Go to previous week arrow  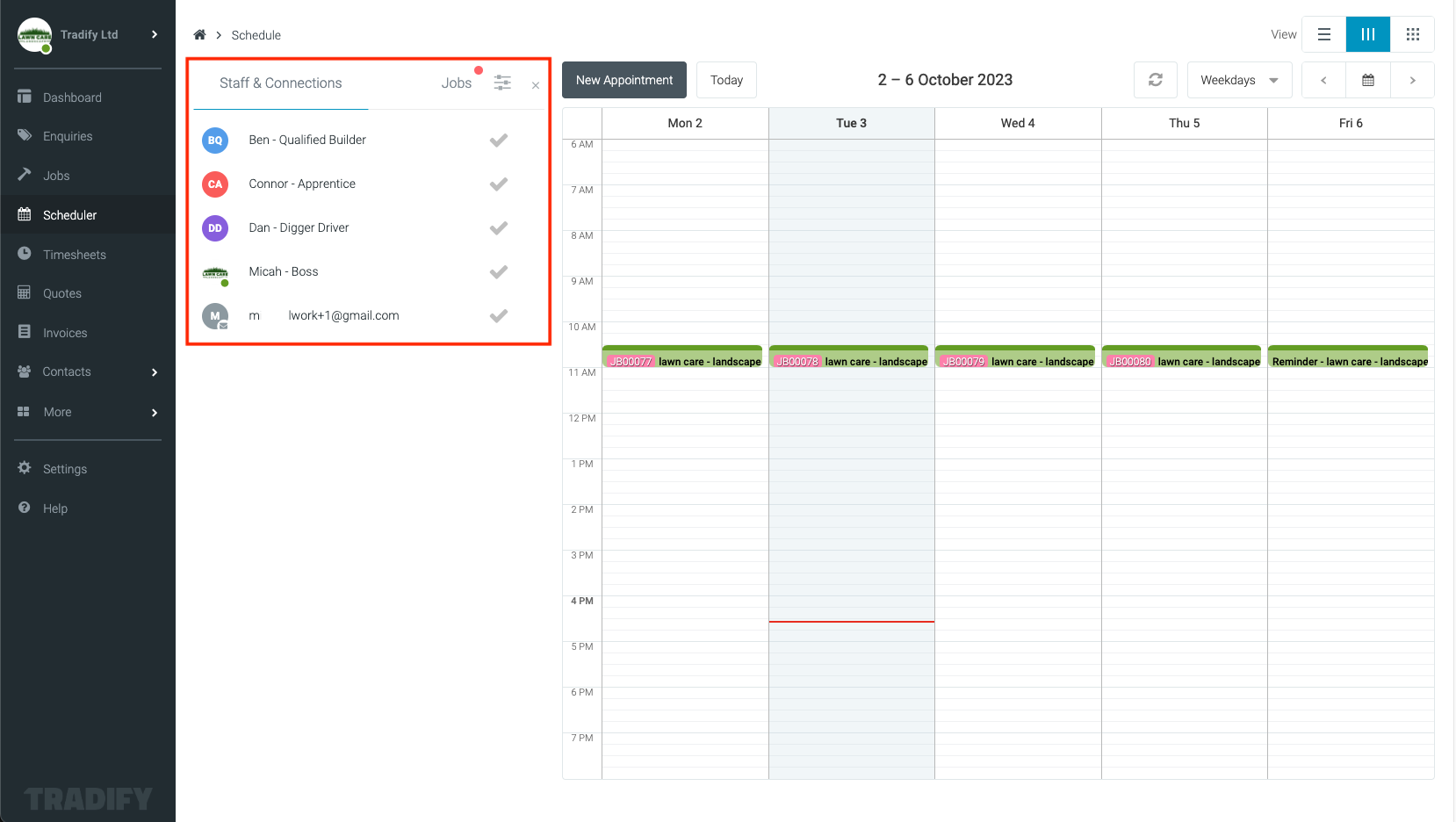(1323, 80)
